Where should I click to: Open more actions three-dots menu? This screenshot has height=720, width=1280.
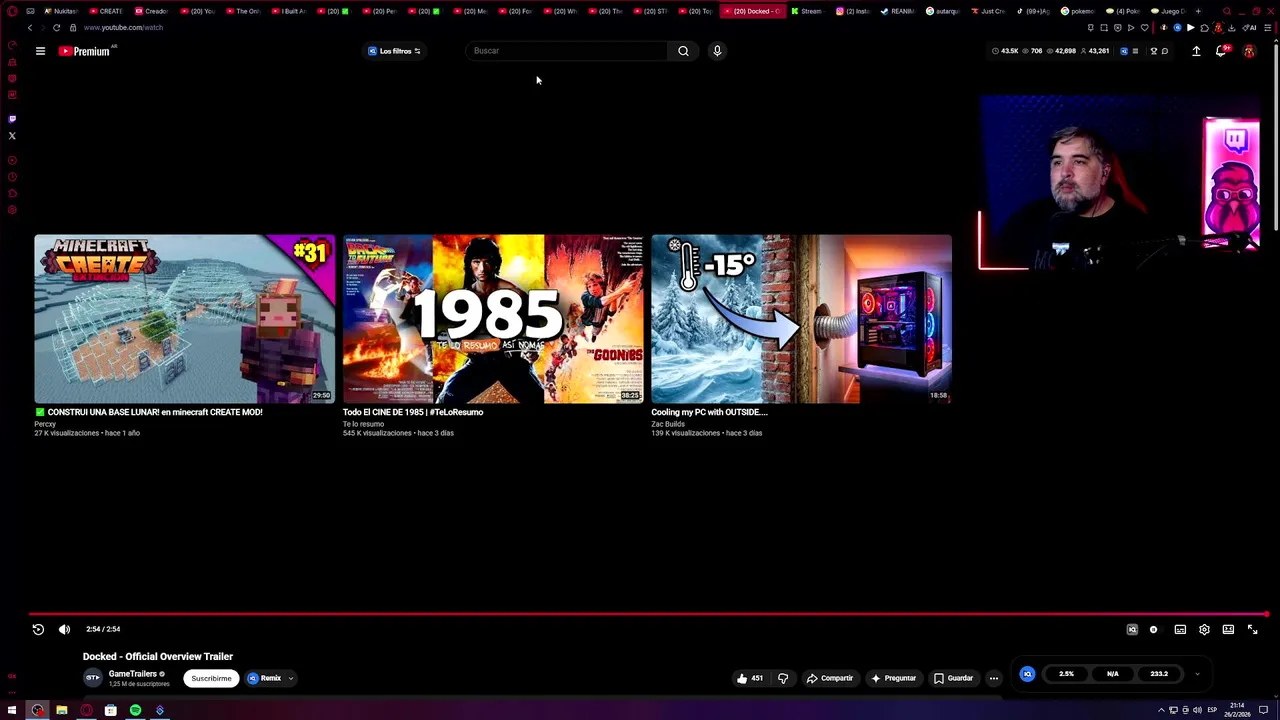(x=994, y=678)
